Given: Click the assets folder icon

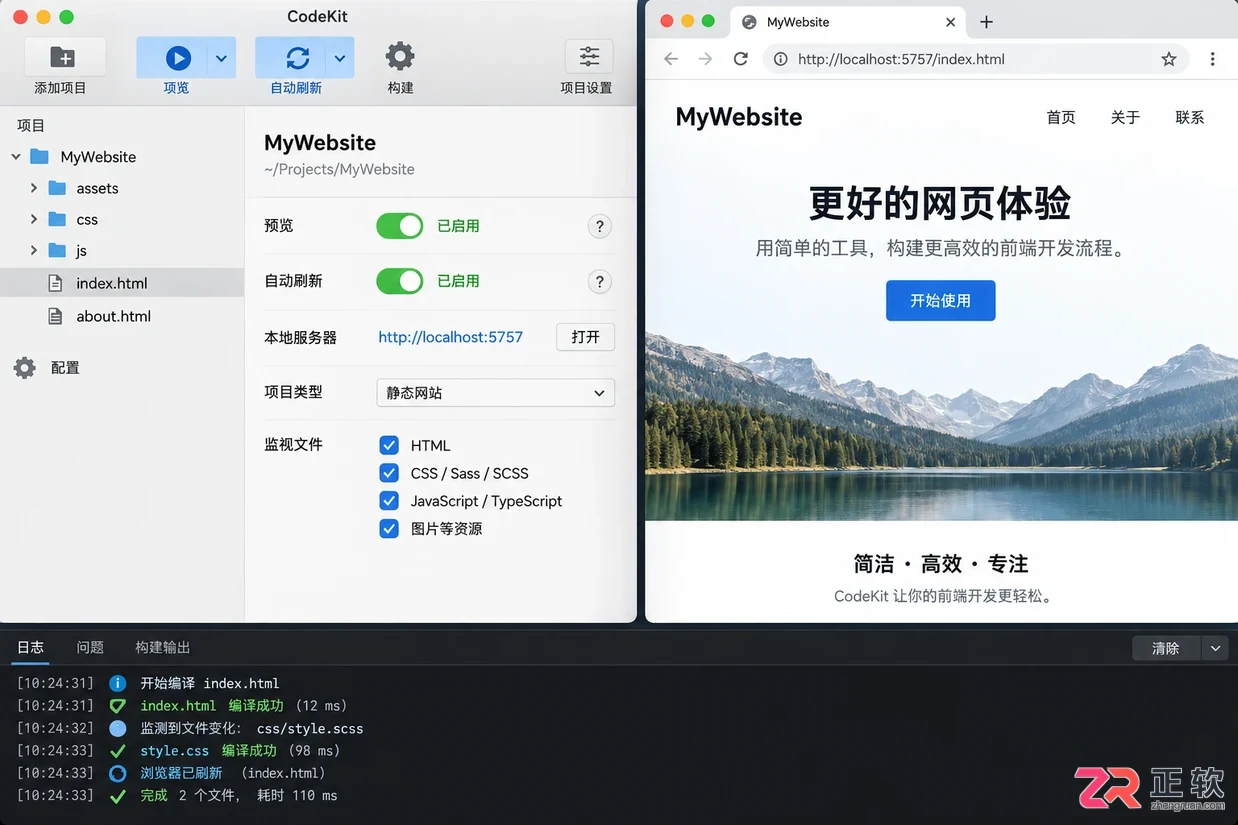Looking at the screenshot, I should [57, 188].
